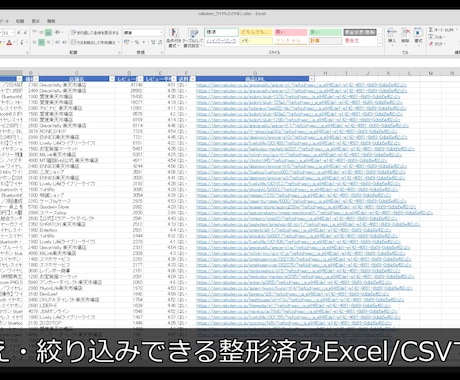Click Format cells (書式) icon
Viewport: 460px width, 380px height.
click(x=418, y=36)
